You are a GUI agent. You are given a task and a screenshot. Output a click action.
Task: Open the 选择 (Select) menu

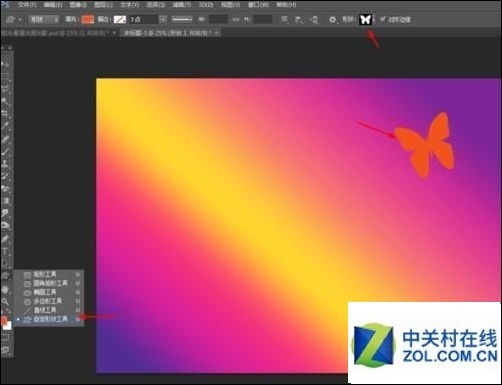point(156,5)
